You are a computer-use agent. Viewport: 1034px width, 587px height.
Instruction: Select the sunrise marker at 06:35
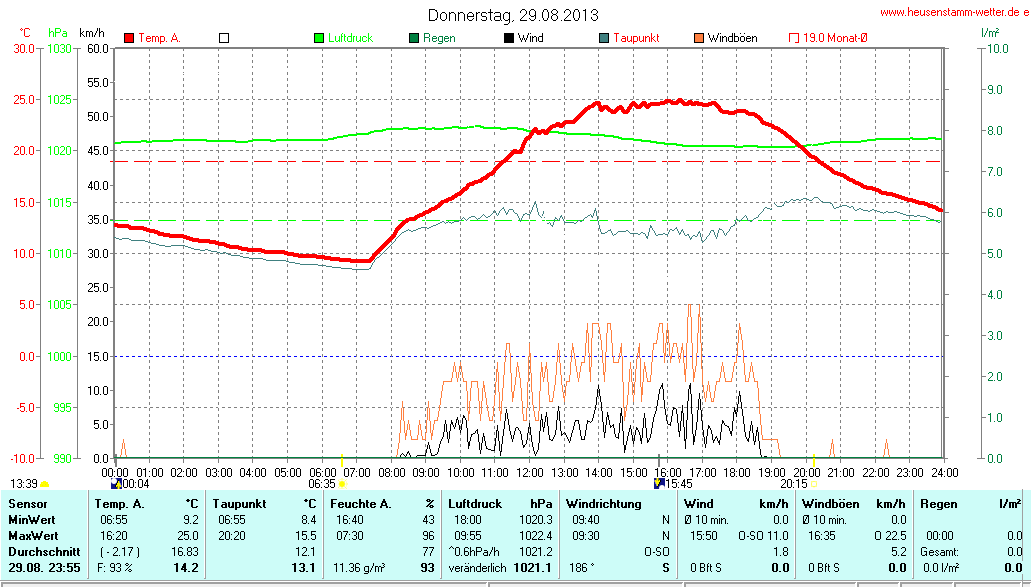coord(342,484)
